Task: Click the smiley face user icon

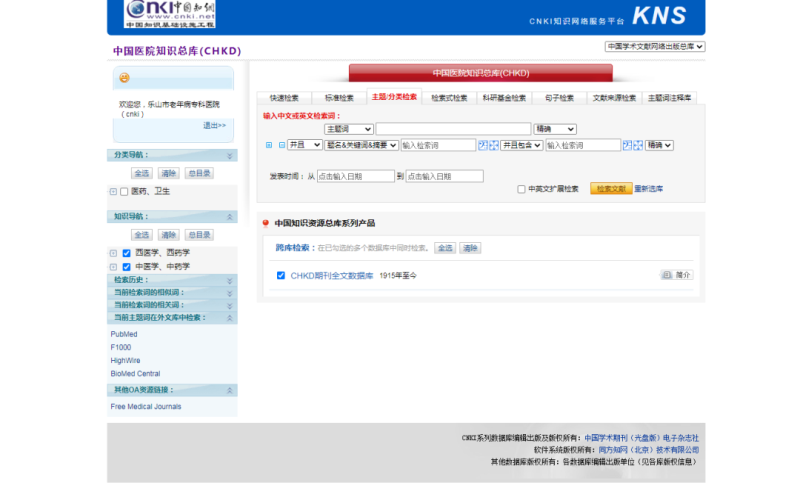Action: click(124, 78)
